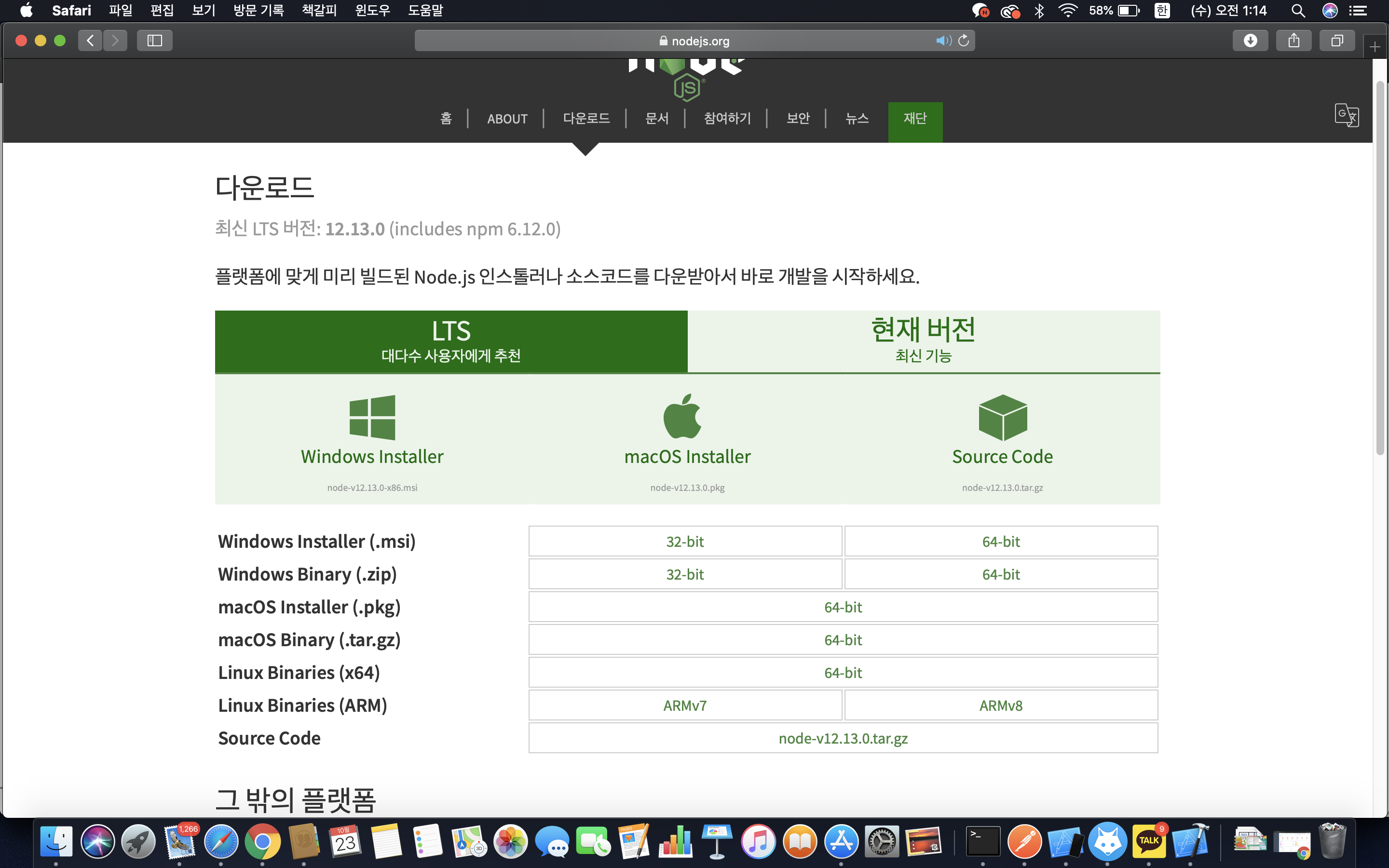Click the macOS Installer apple icon
This screenshot has width=1389, height=868.
click(682, 417)
